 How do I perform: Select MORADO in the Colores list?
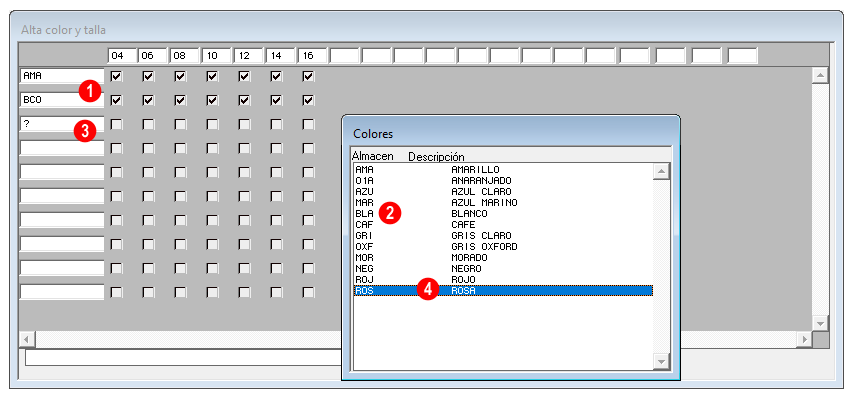(503, 257)
